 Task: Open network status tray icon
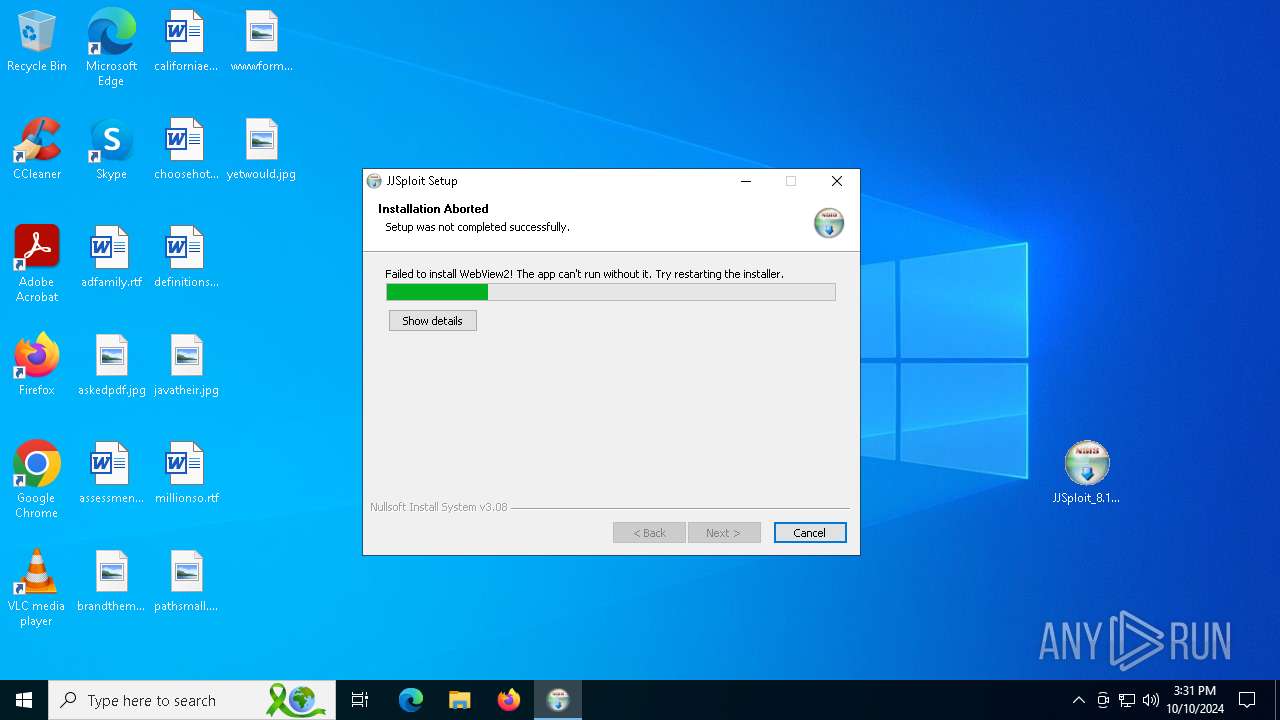[1127, 700]
